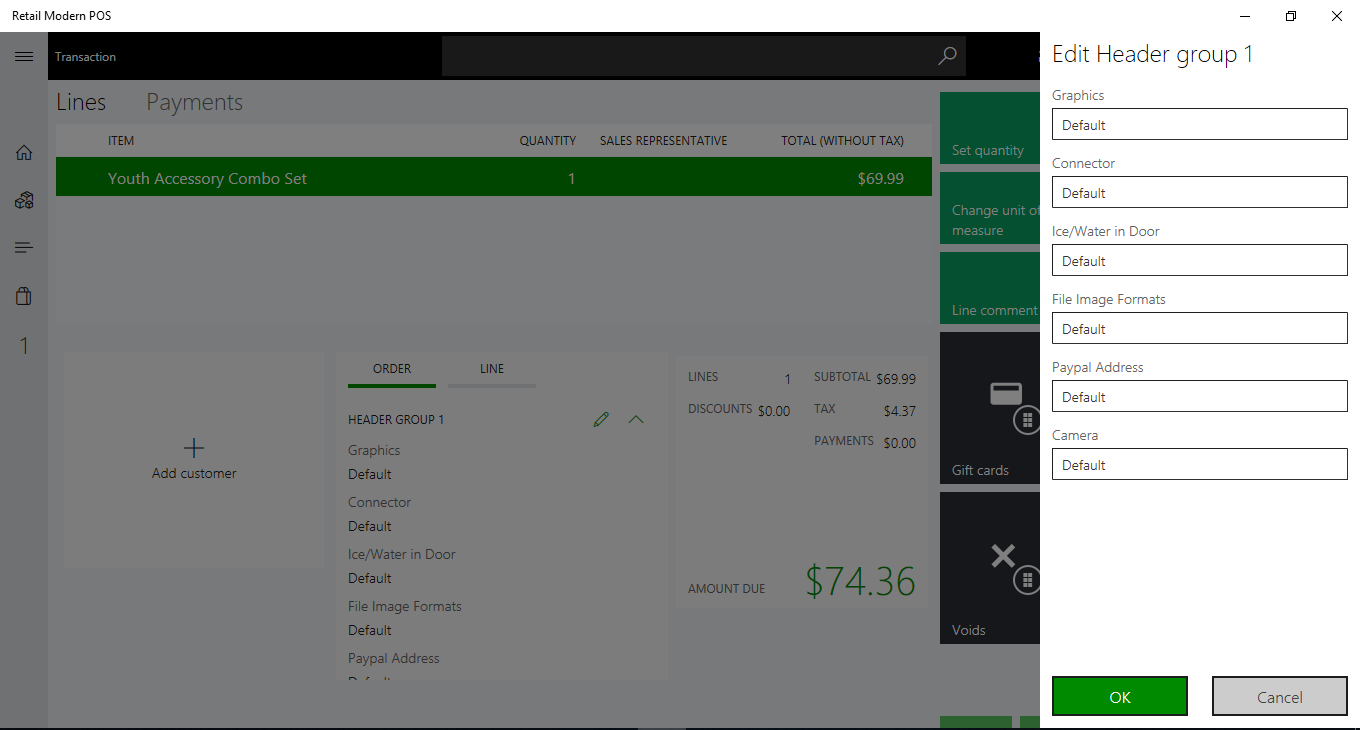Click the Voids X icon
The height and width of the screenshot is (730, 1360).
1003,555
